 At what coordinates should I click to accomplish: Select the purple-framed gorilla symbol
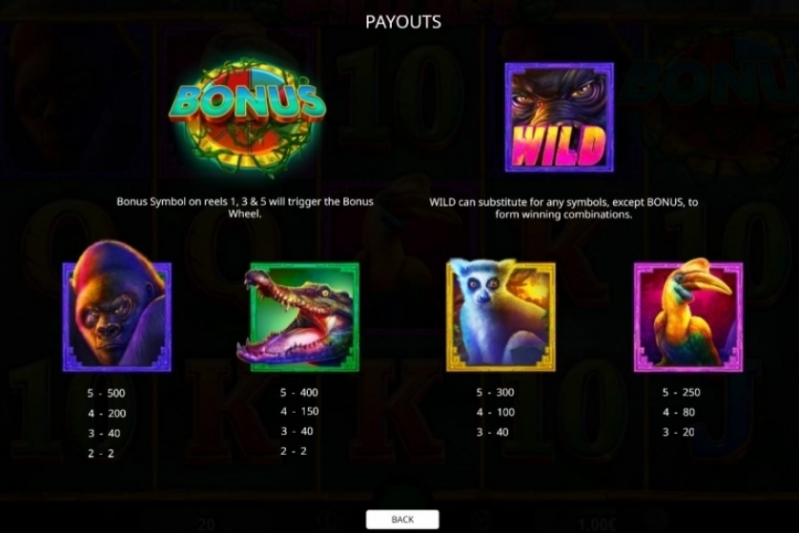(x=117, y=306)
